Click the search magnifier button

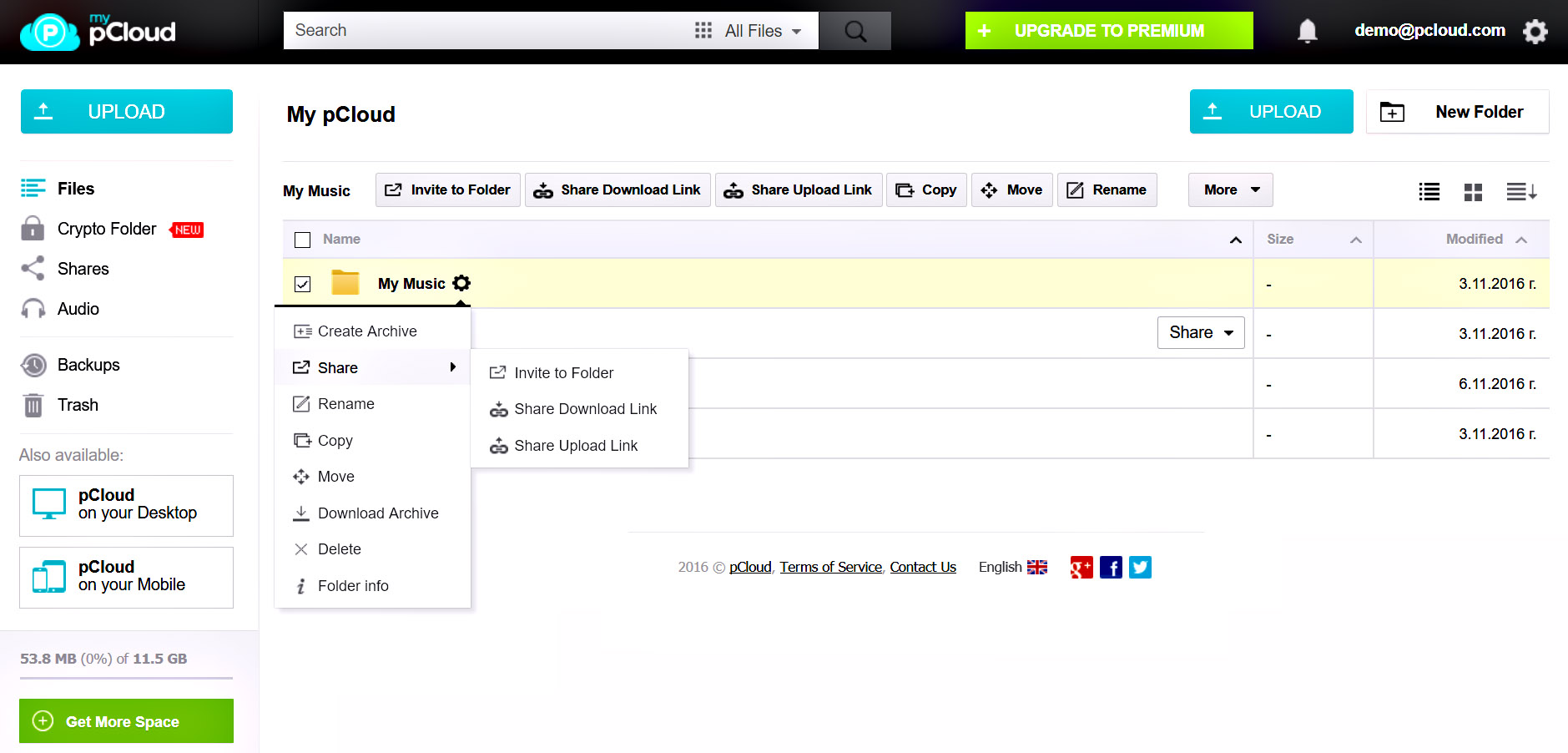855,31
